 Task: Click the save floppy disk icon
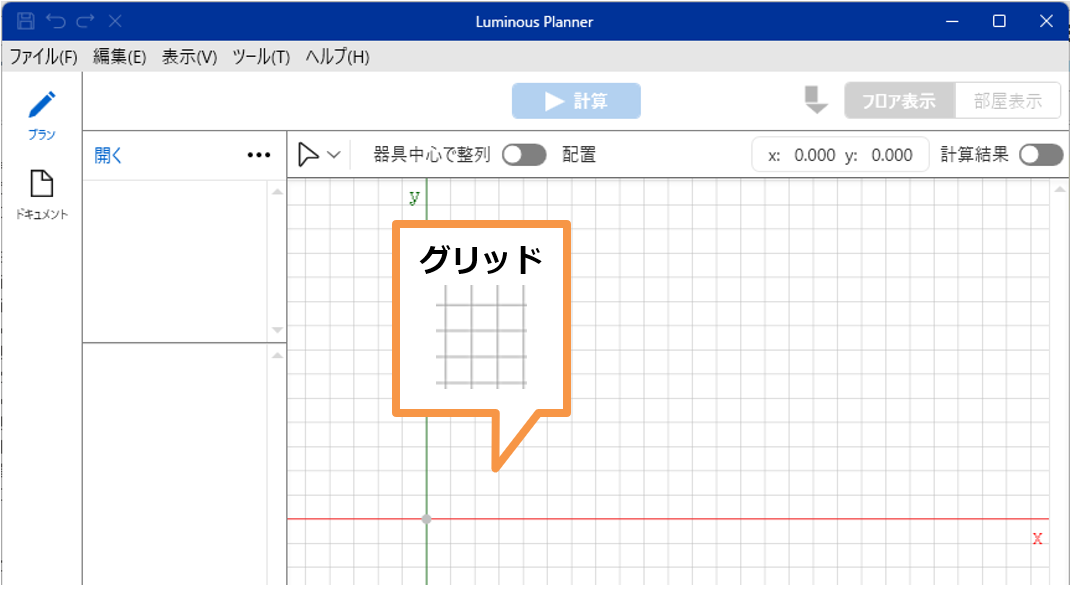pos(26,21)
